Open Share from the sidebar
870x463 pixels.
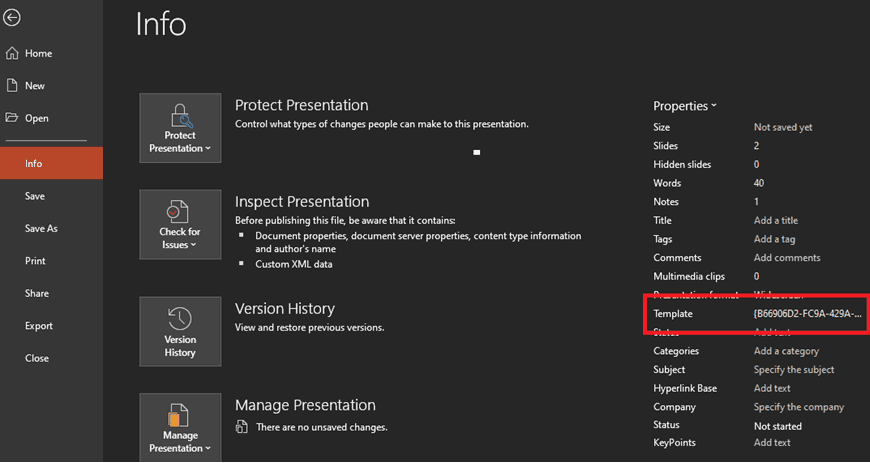[x=36, y=293]
